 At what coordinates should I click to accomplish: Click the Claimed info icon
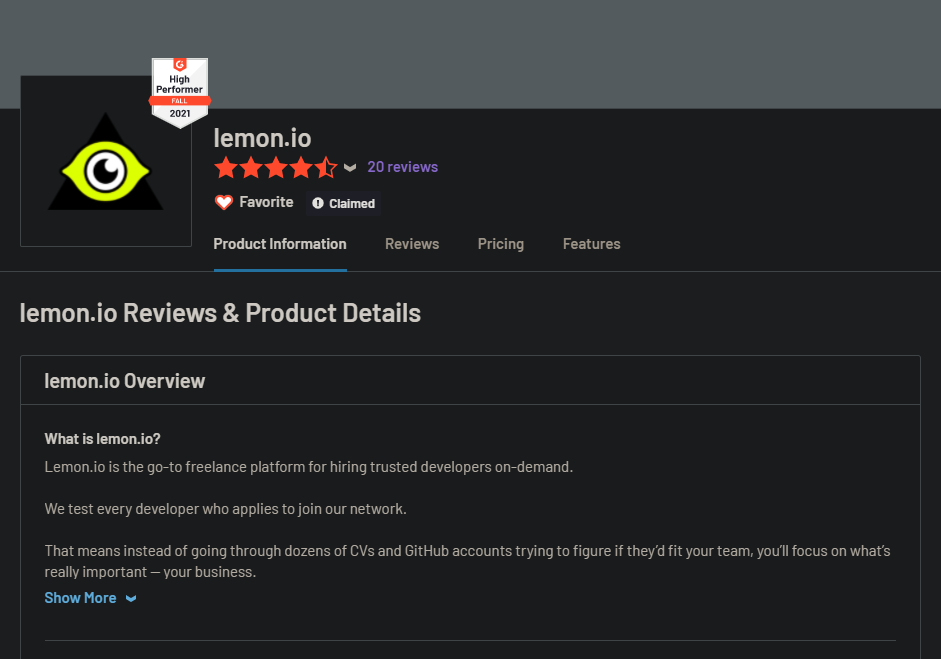[x=318, y=203]
